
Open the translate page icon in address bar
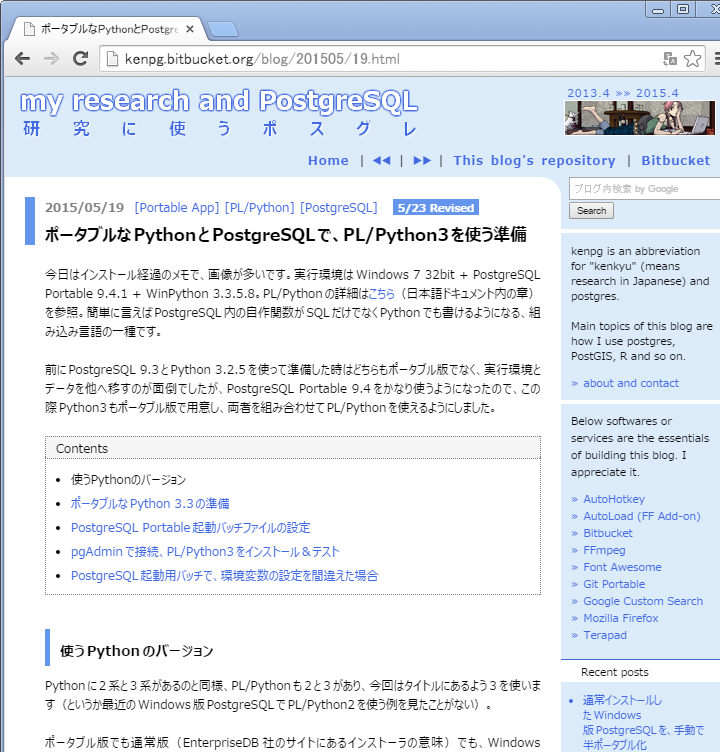[x=670, y=59]
